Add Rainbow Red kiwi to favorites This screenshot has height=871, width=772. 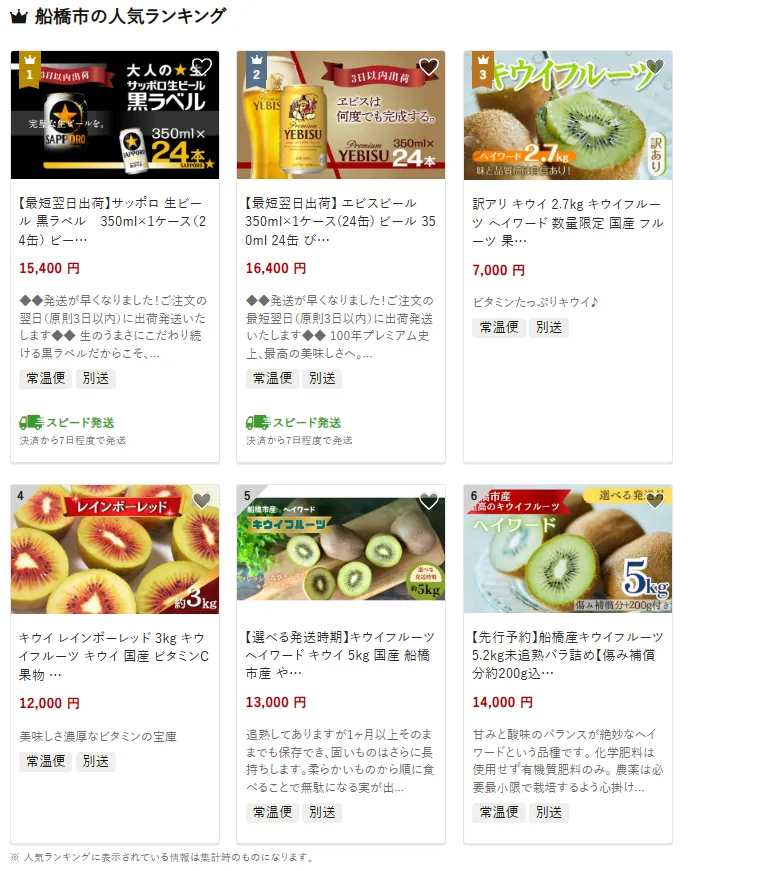click(202, 501)
